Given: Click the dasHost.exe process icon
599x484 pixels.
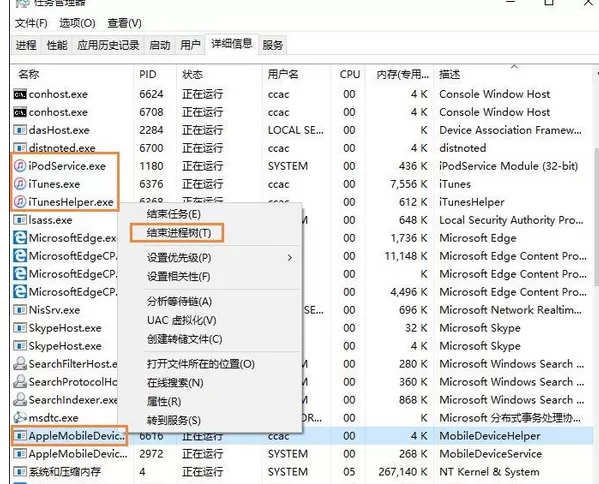Looking at the screenshot, I should pyautogui.click(x=20, y=130).
